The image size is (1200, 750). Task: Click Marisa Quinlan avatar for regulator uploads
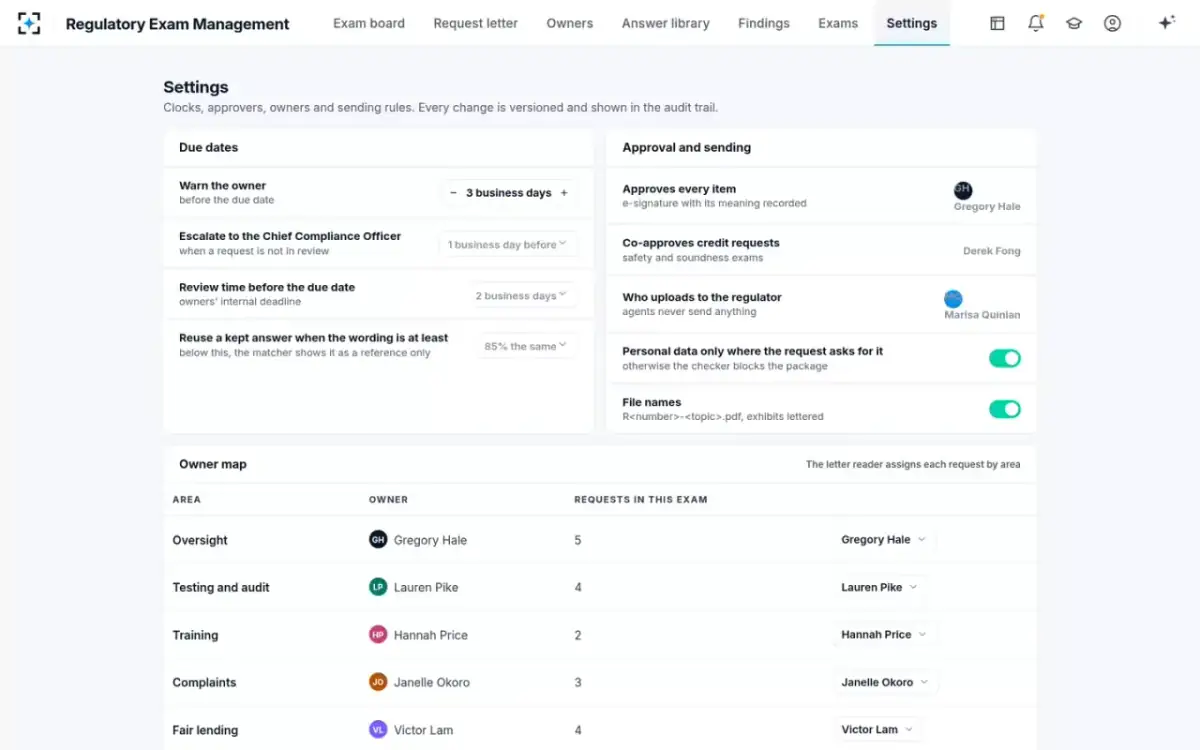tap(953, 298)
